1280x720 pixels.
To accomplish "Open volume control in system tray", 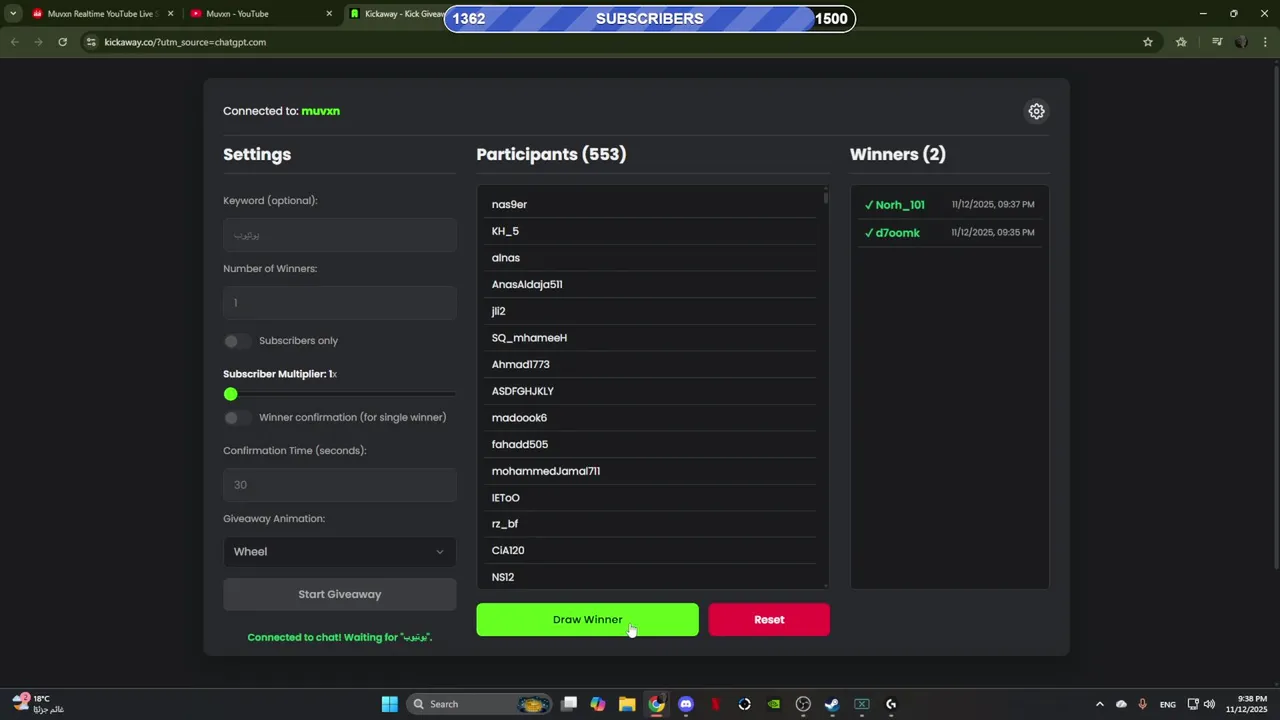I will pyautogui.click(x=1209, y=704).
